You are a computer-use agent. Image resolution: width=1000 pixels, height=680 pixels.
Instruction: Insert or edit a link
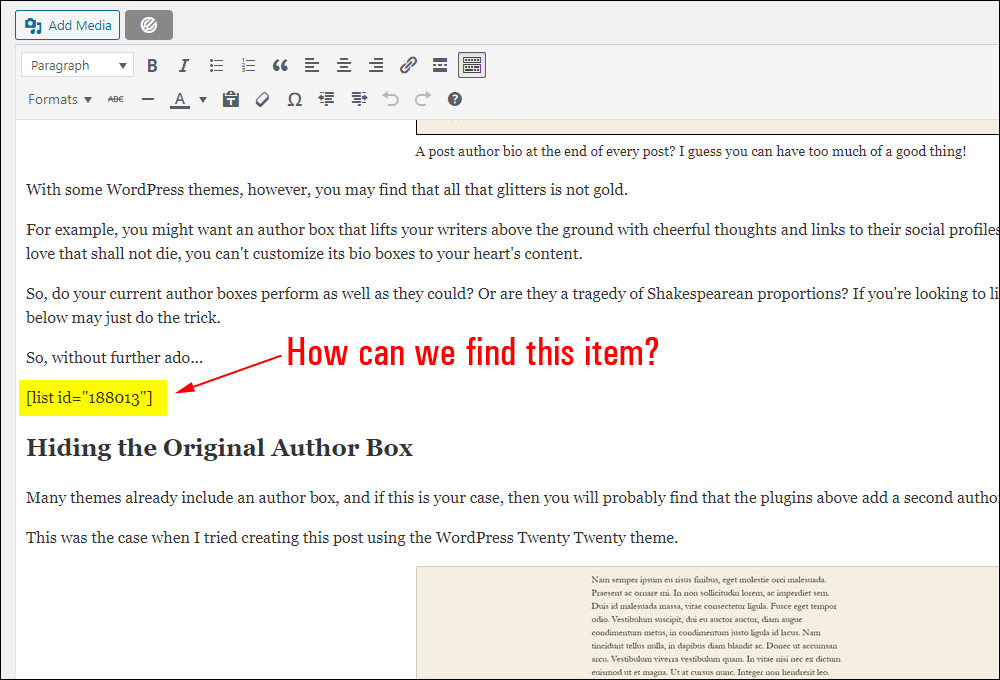pyautogui.click(x=408, y=65)
